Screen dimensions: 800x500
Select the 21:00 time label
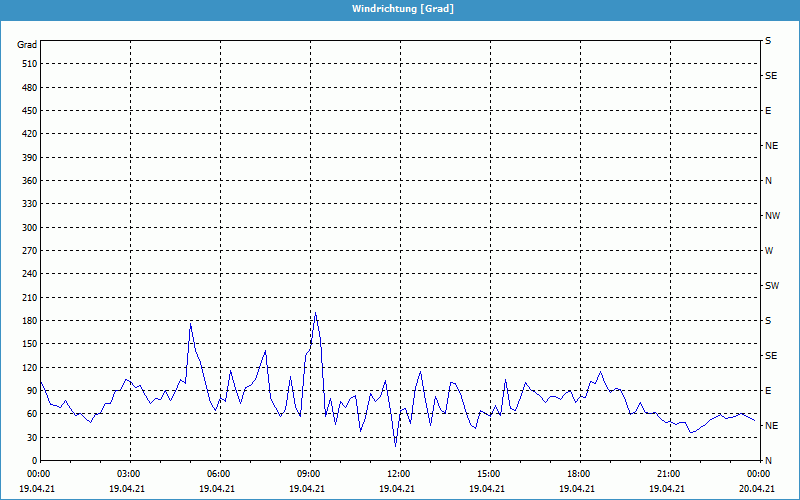point(669,473)
